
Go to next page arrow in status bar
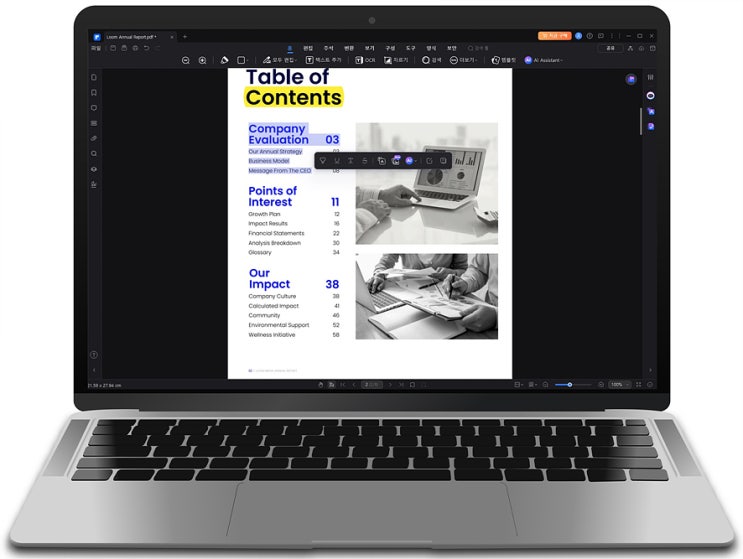coord(390,385)
